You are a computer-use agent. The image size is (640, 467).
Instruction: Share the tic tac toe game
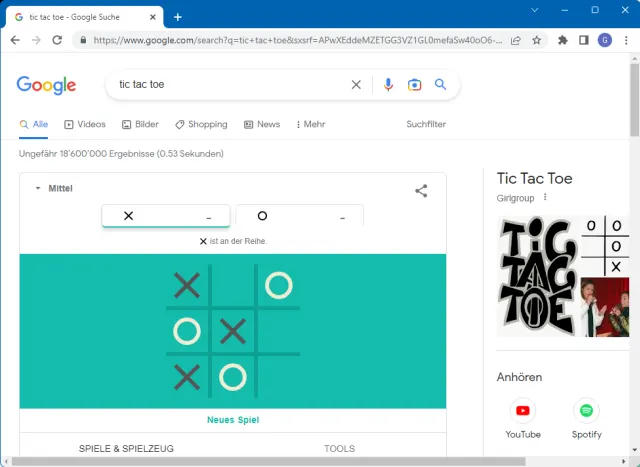[421, 191]
